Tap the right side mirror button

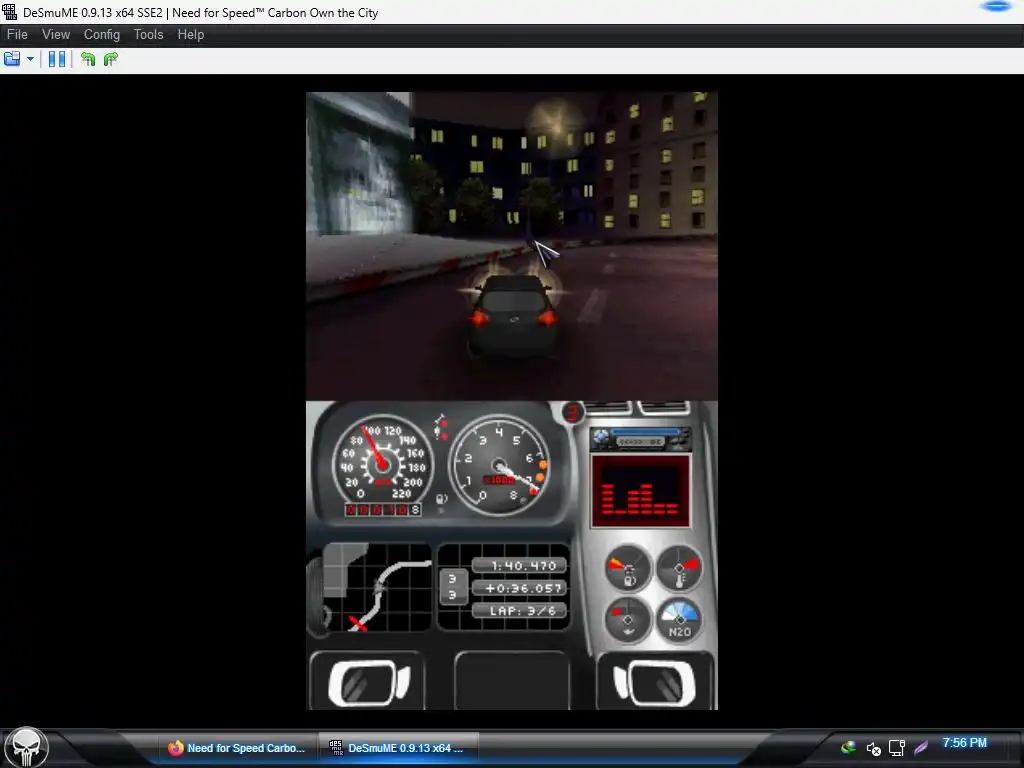[x=655, y=683]
